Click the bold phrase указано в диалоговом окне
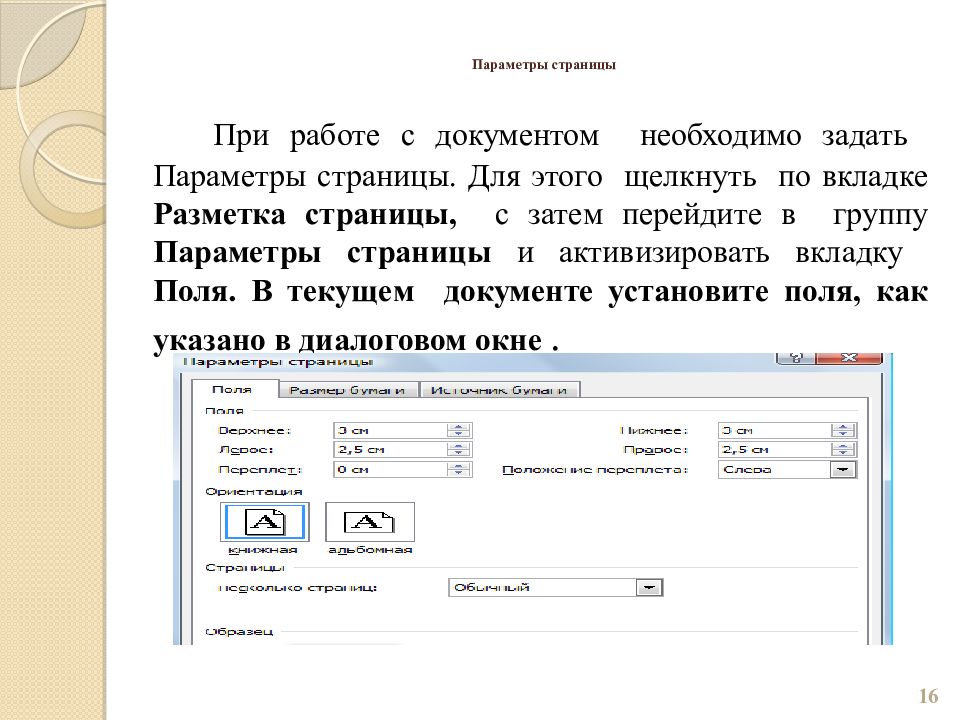 click(348, 340)
